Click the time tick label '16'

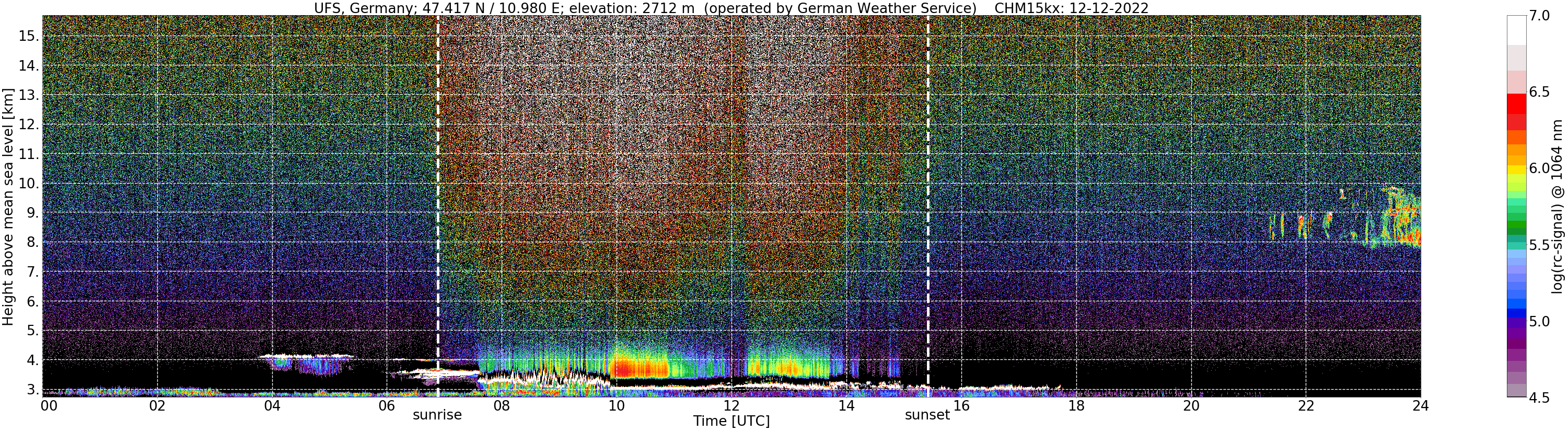coord(960,405)
